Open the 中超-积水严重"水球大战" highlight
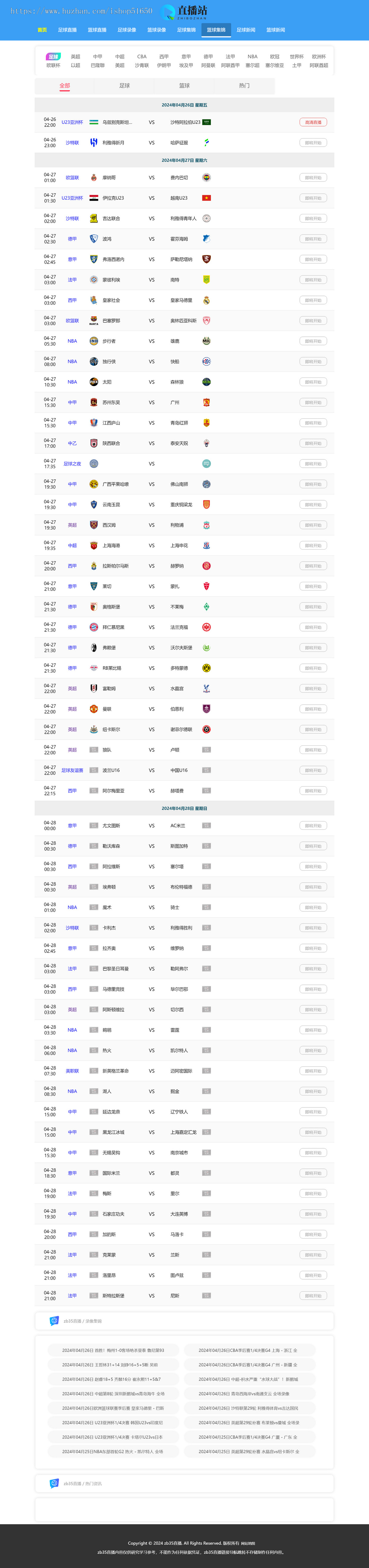 (249, 1379)
